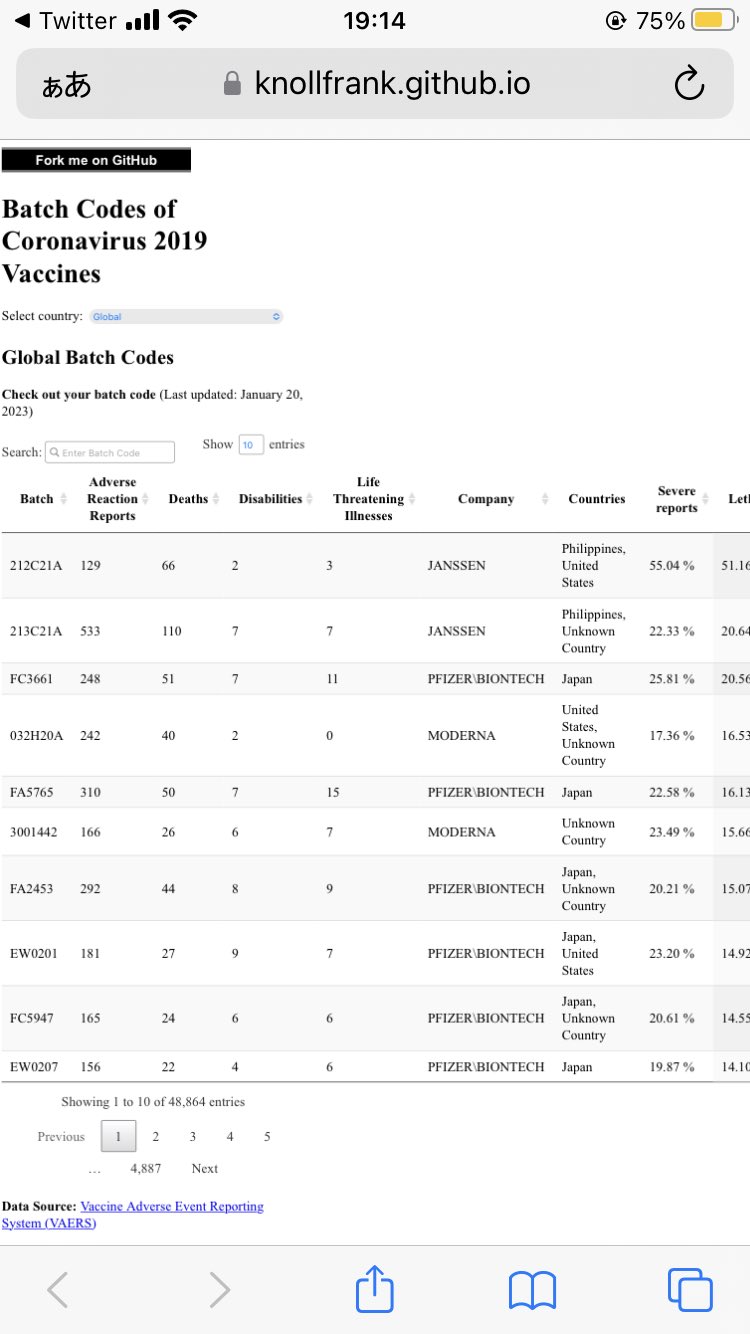Open Safari bookmarks icon

532,1290
